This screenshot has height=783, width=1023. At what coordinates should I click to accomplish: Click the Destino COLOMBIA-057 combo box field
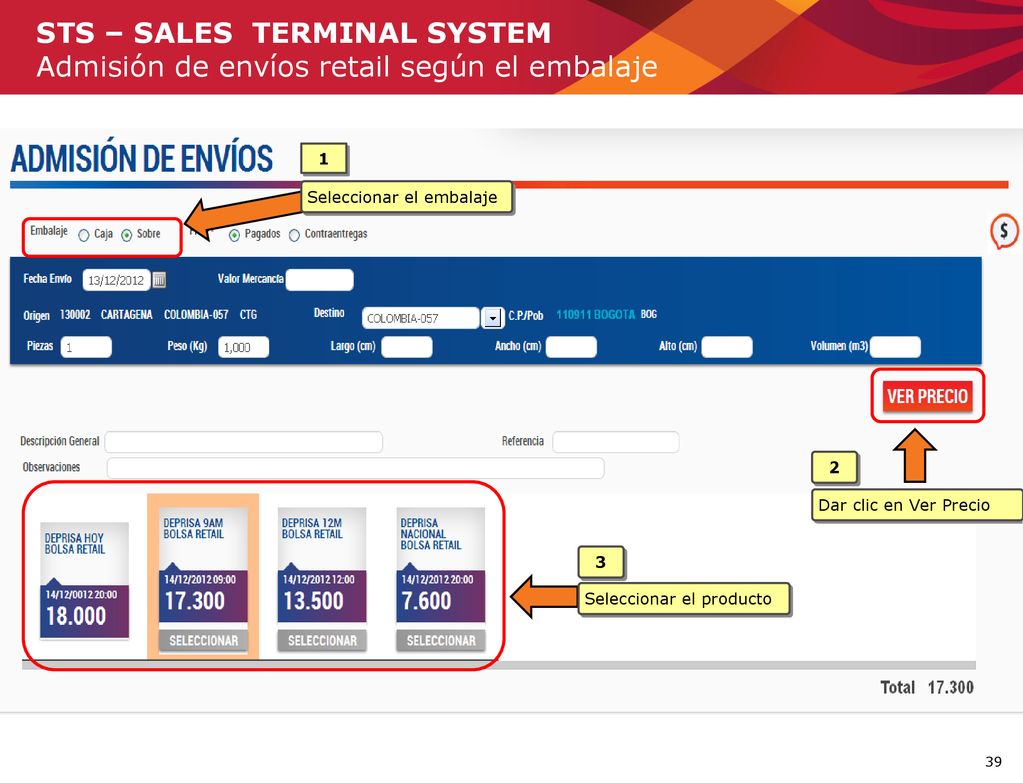click(421, 318)
